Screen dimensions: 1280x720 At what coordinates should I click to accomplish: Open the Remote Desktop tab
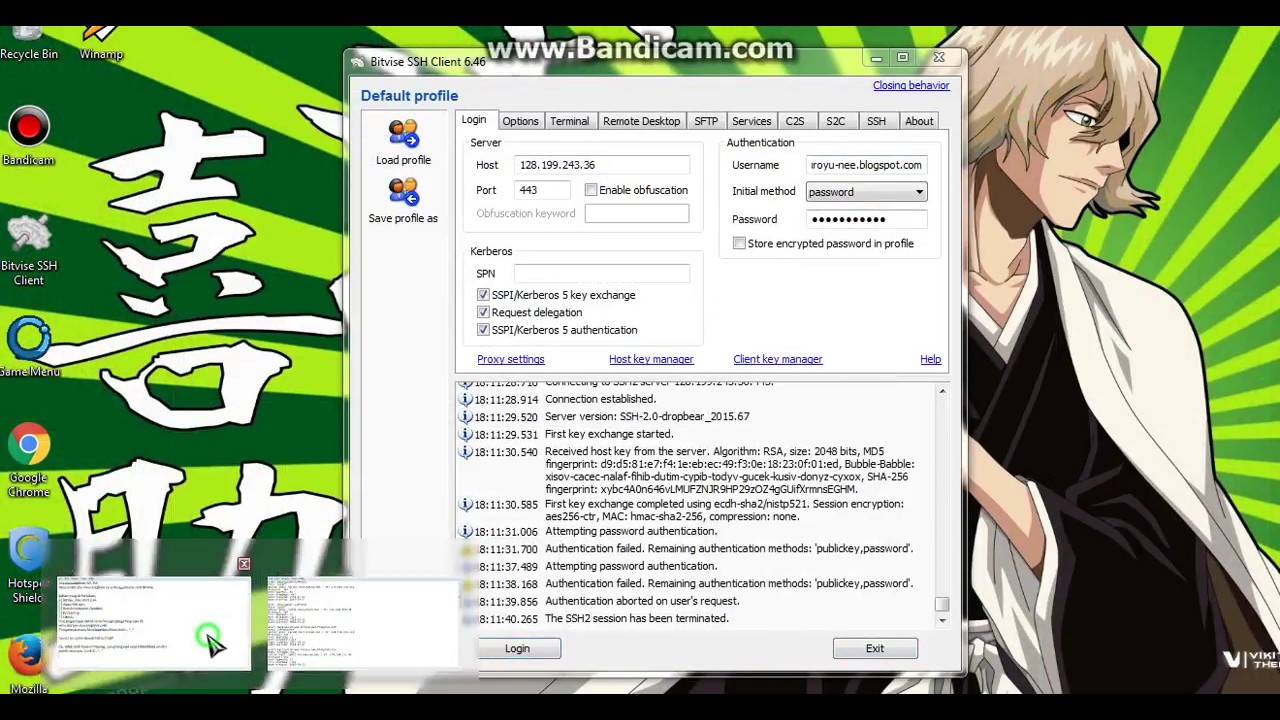(x=641, y=121)
